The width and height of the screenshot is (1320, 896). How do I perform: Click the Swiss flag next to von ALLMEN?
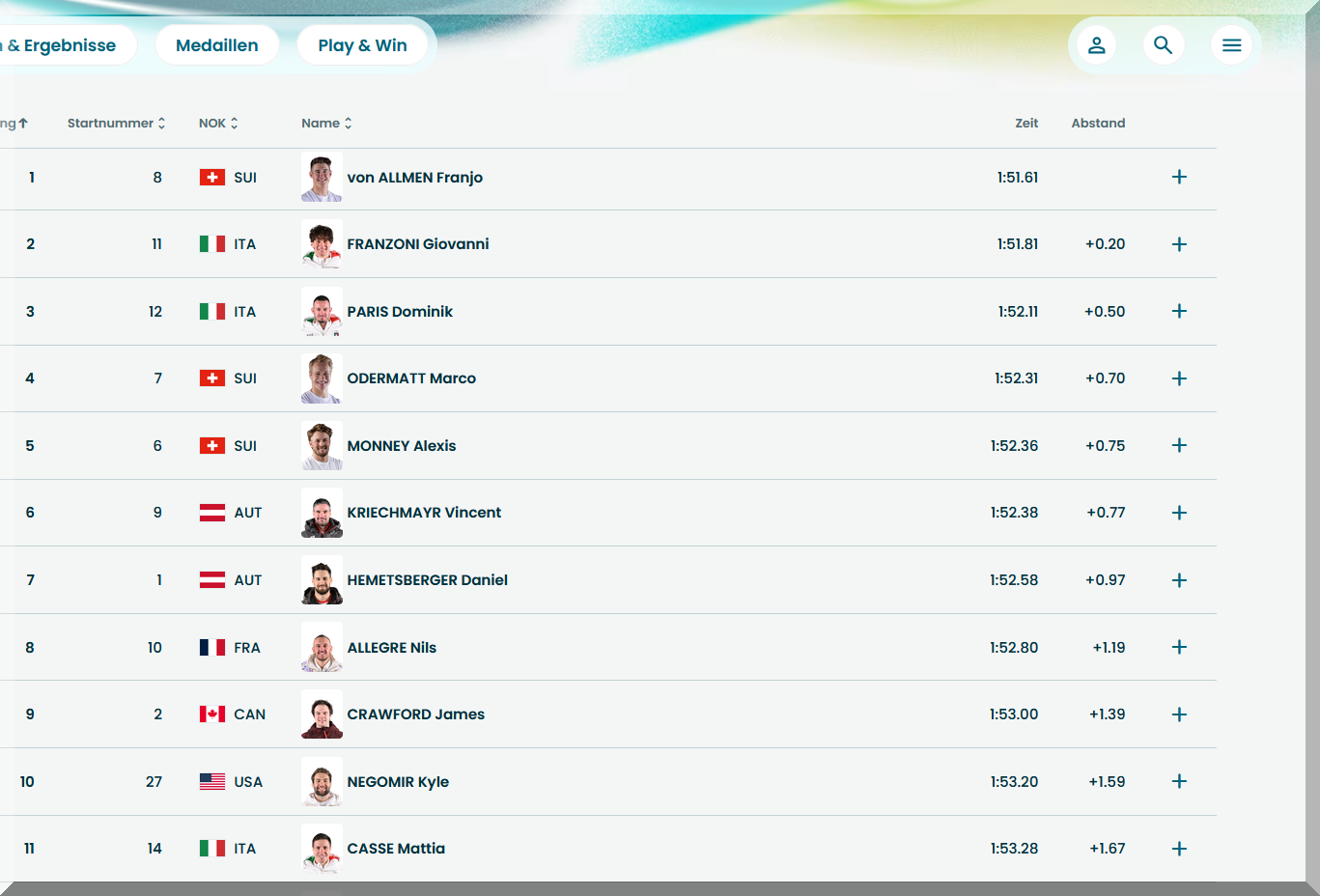pyautogui.click(x=212, y=178)
